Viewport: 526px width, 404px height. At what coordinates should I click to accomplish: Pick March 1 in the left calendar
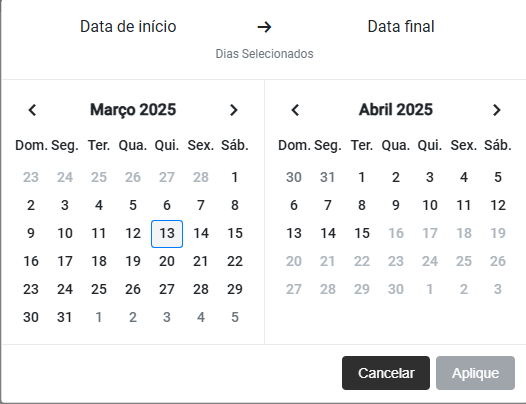pyautogui.click(x=235, y=177)
